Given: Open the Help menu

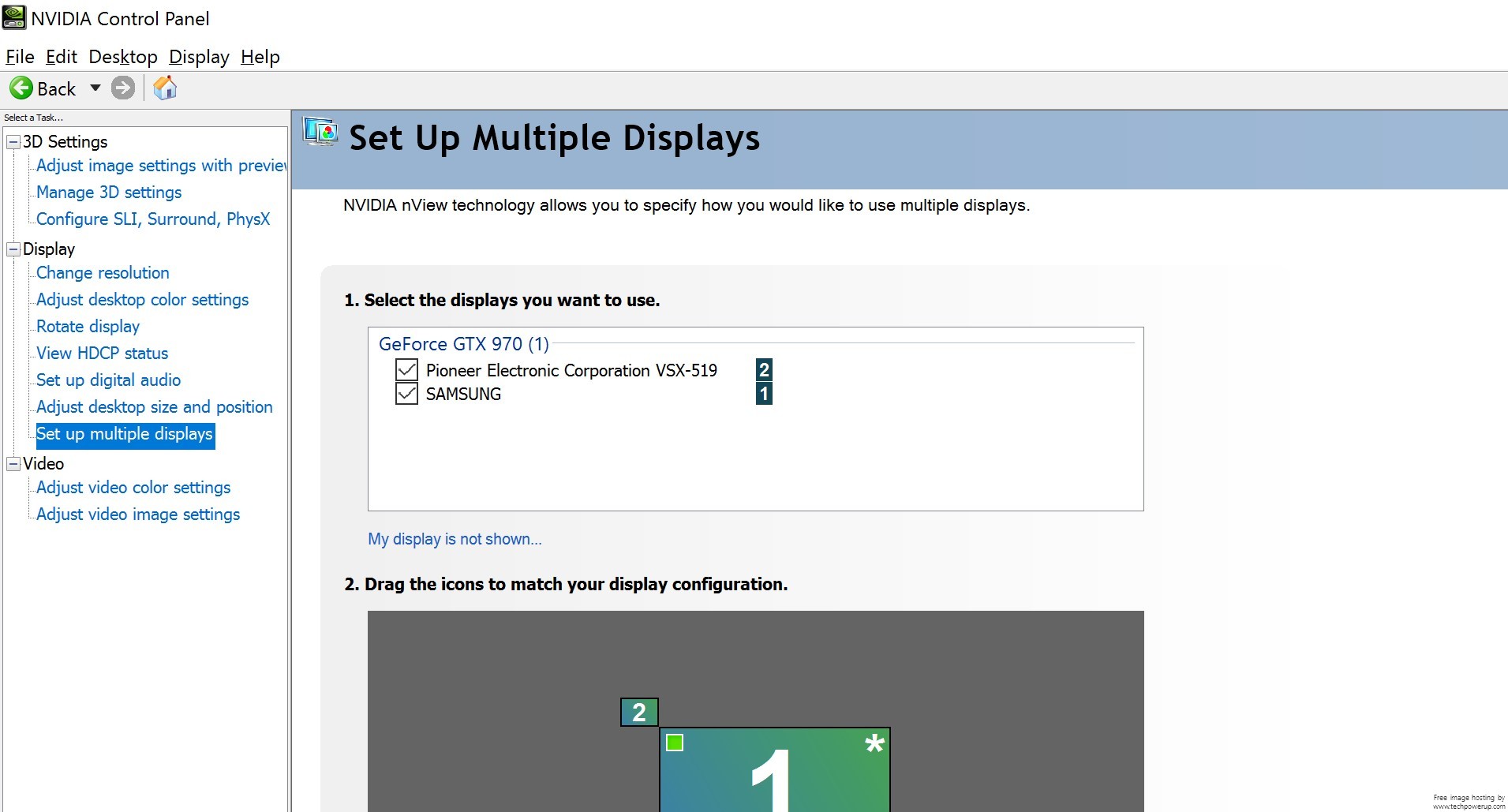Looking at the screenshot, I should (x=260, y=57).
